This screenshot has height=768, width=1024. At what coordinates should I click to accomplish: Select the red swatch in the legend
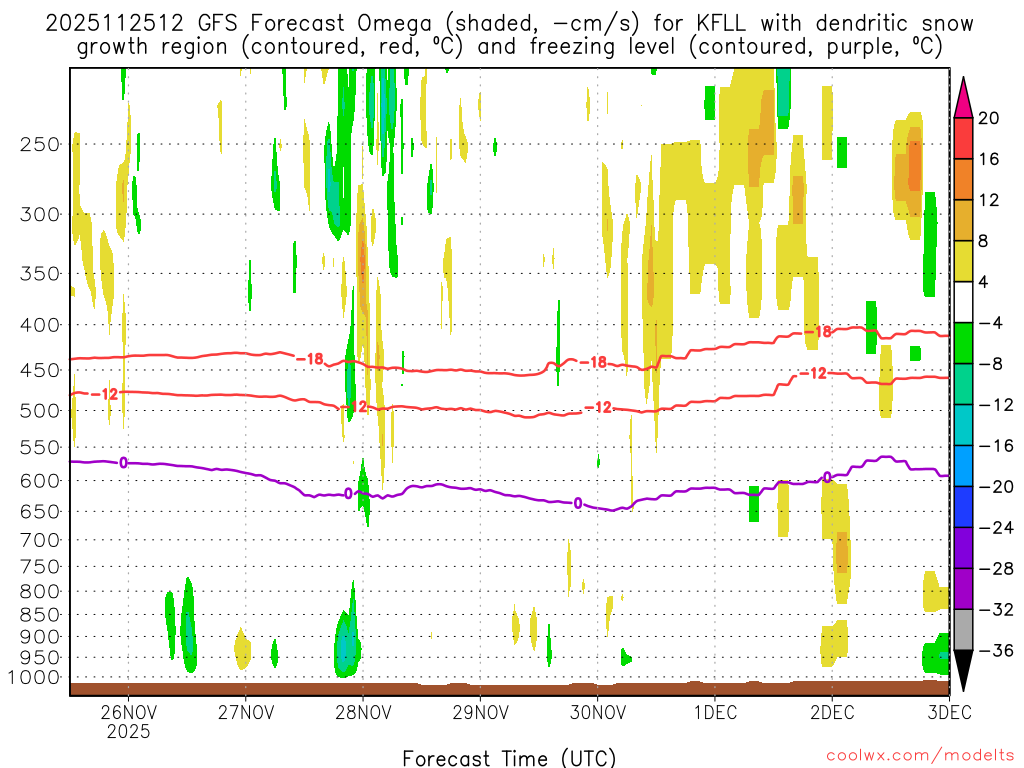coord(963,138)
